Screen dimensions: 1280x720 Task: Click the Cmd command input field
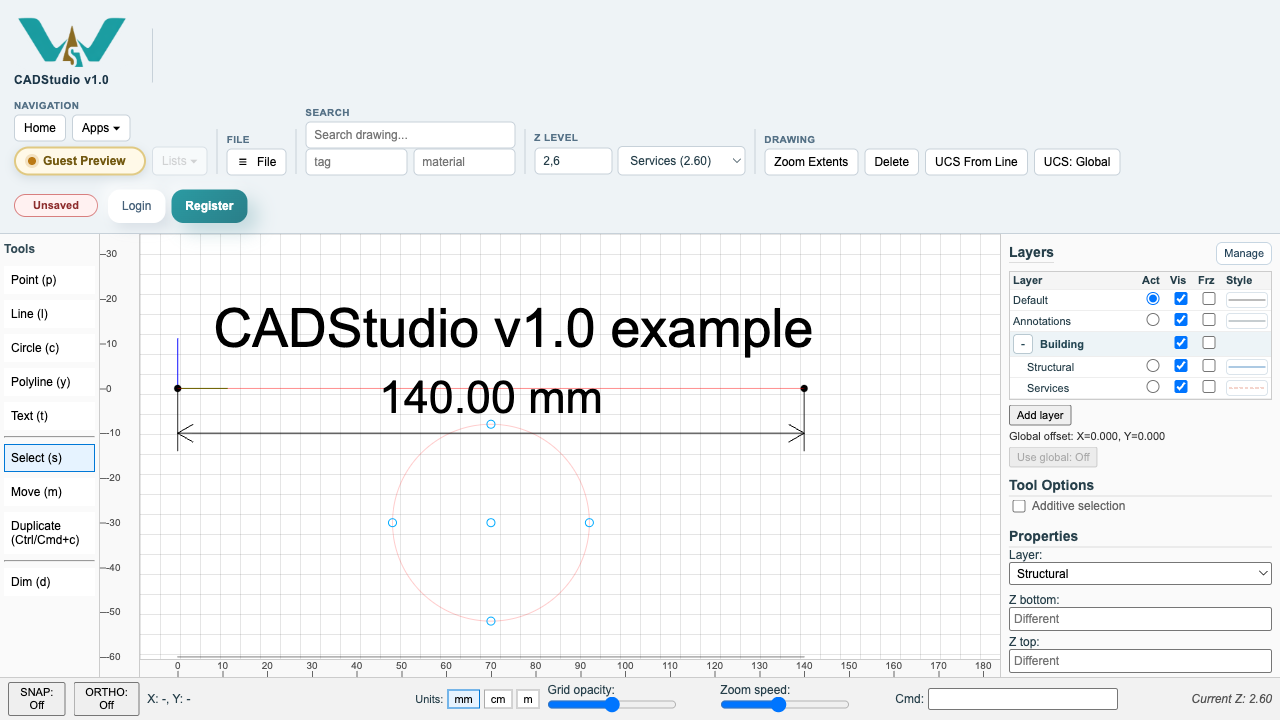(1022, 699)
